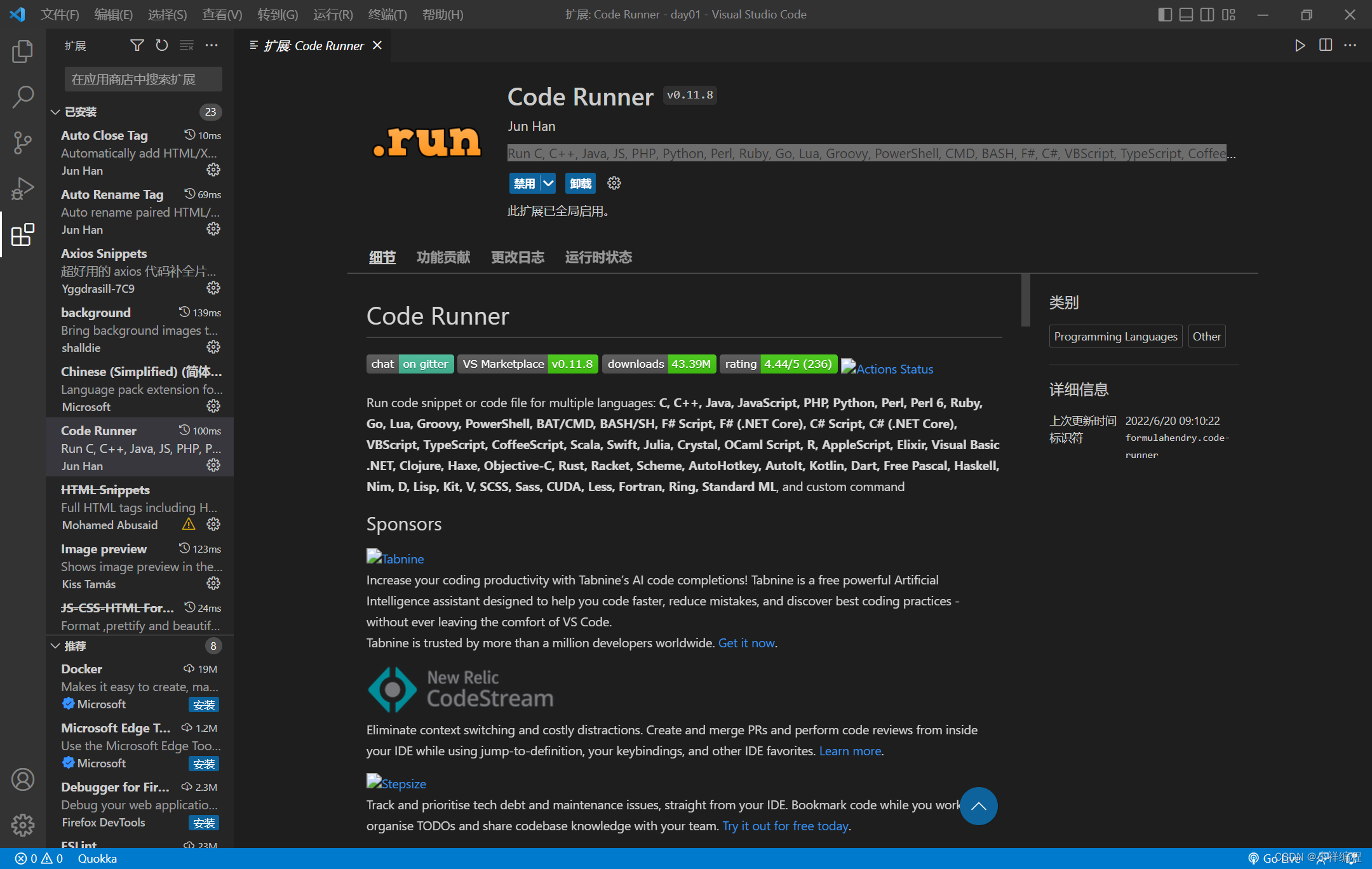This screenshot has height=869, width=1372.
Task: Open the Search view in the activity bar
Action: tap(23, 97)
